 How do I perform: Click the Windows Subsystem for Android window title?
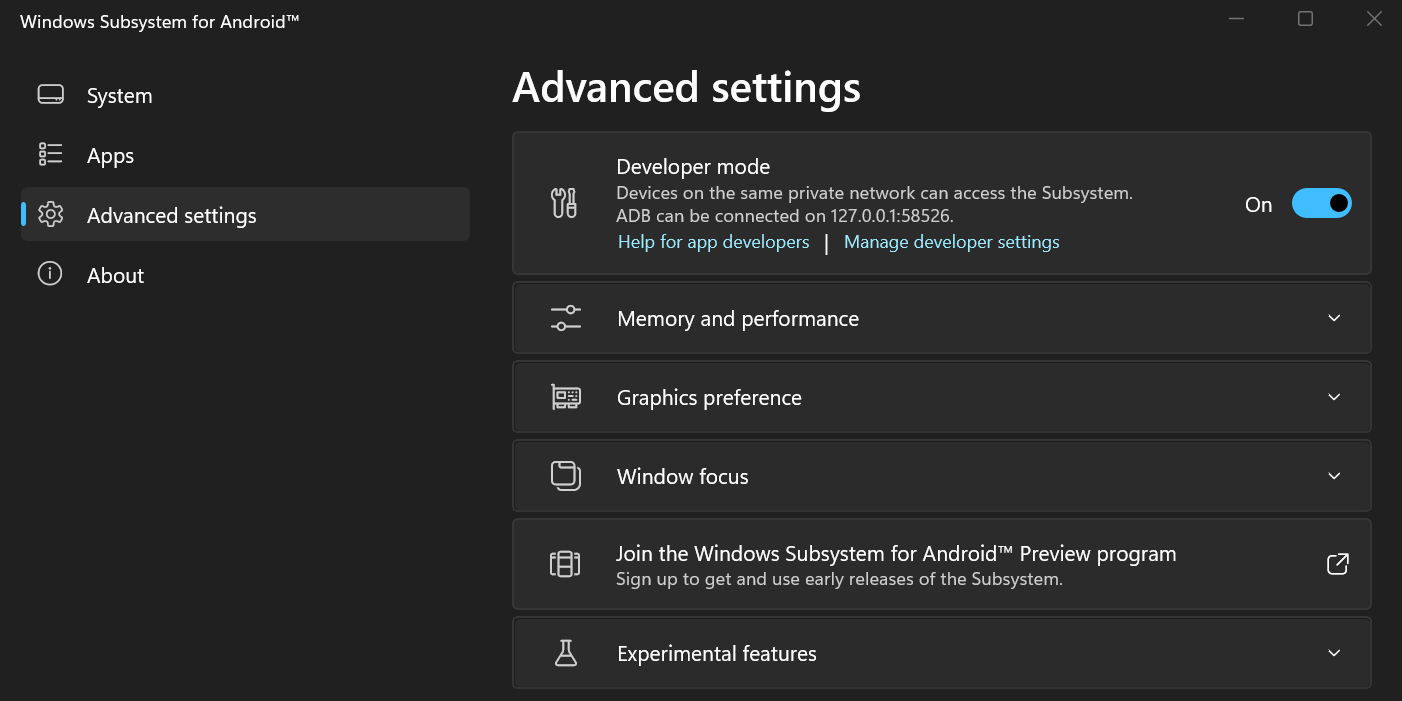click(160, 21)
